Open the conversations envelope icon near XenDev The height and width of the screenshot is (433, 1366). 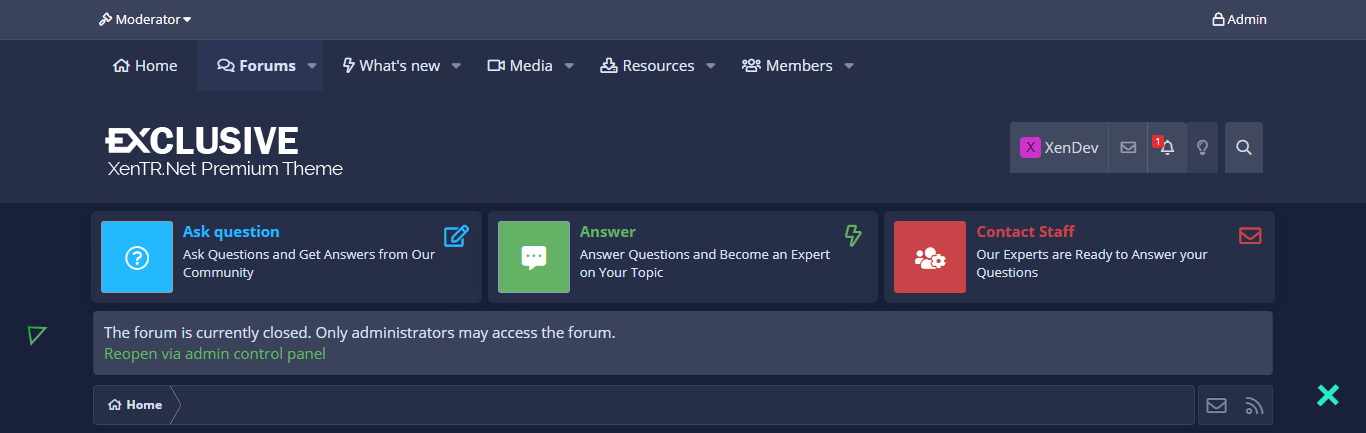pos(1128,147)
